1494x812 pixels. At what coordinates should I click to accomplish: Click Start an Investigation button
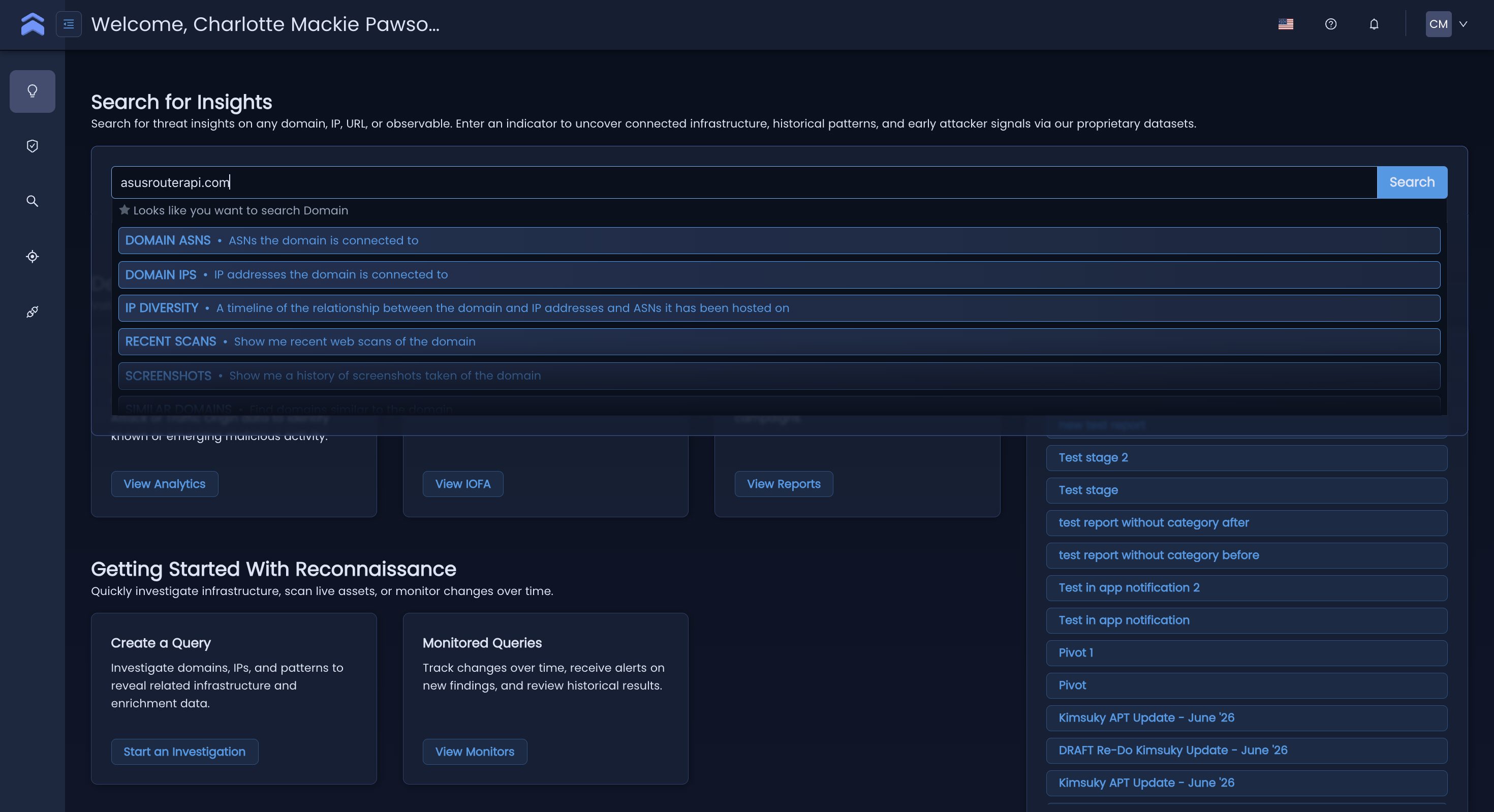(x=184, y=752)
